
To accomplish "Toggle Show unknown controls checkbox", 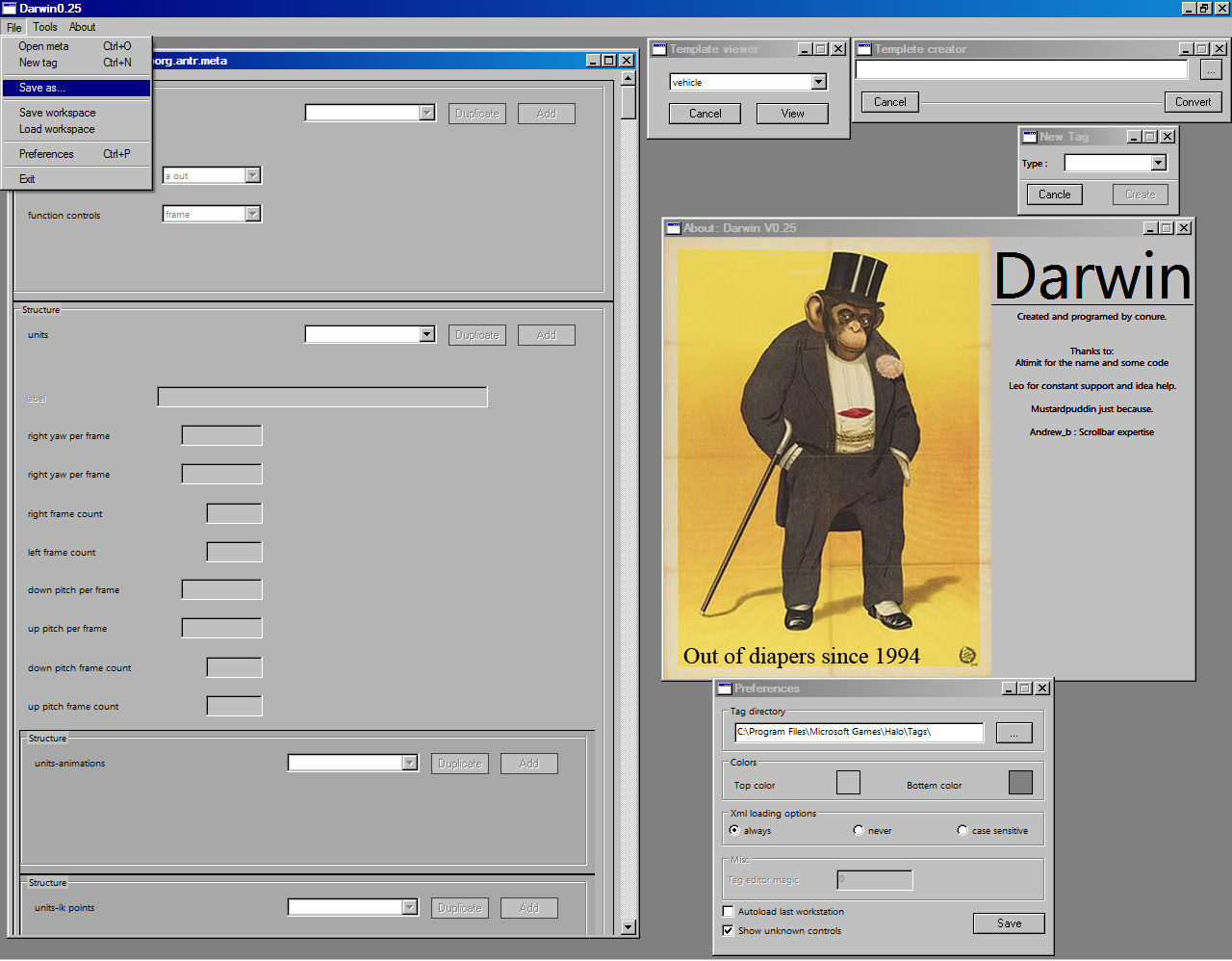I will 728,930.
